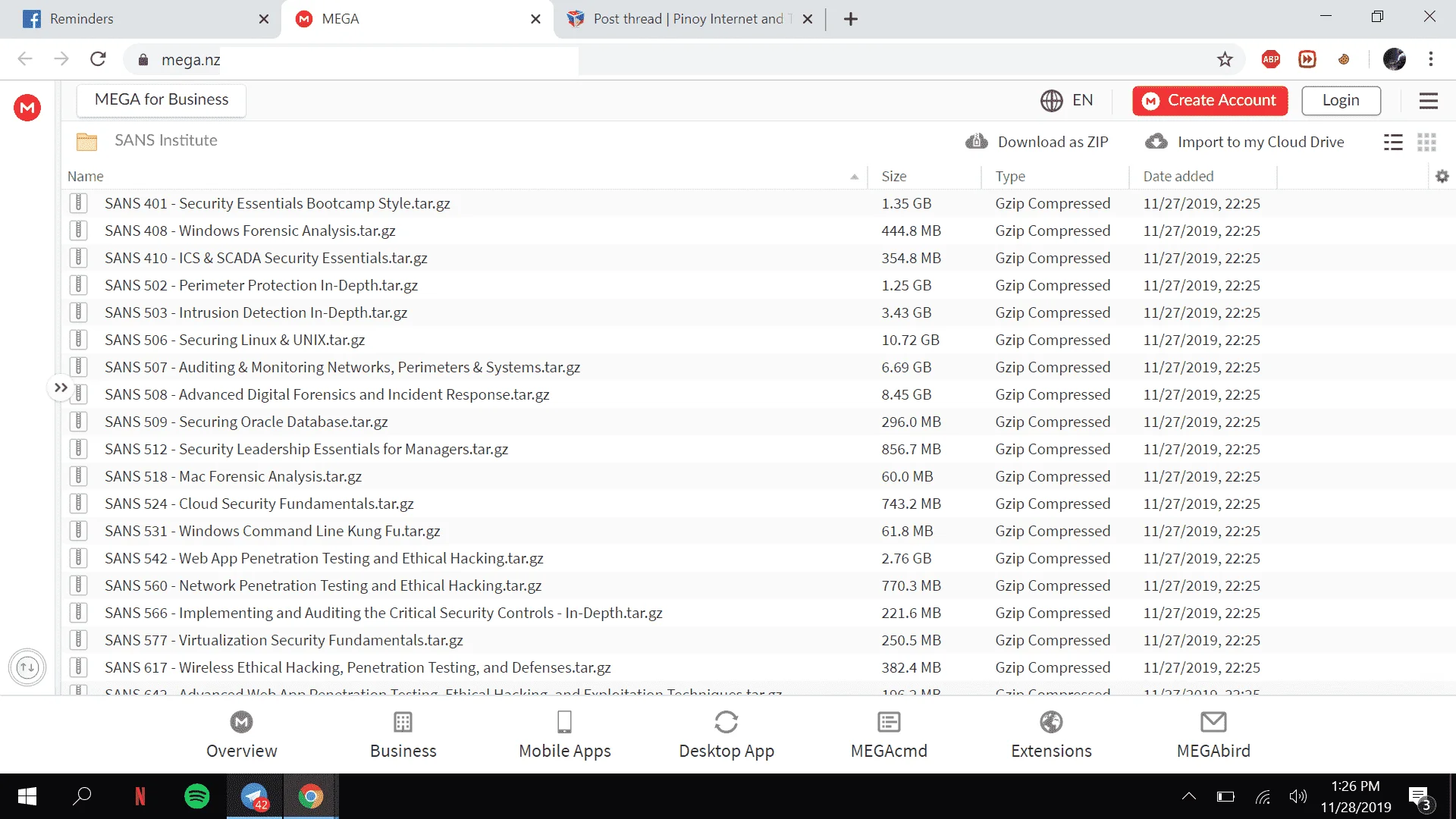1456x819 pixels.
Task: Open the taskbar clock and date
Action: pyautogui.click(x=1356, y=796)
